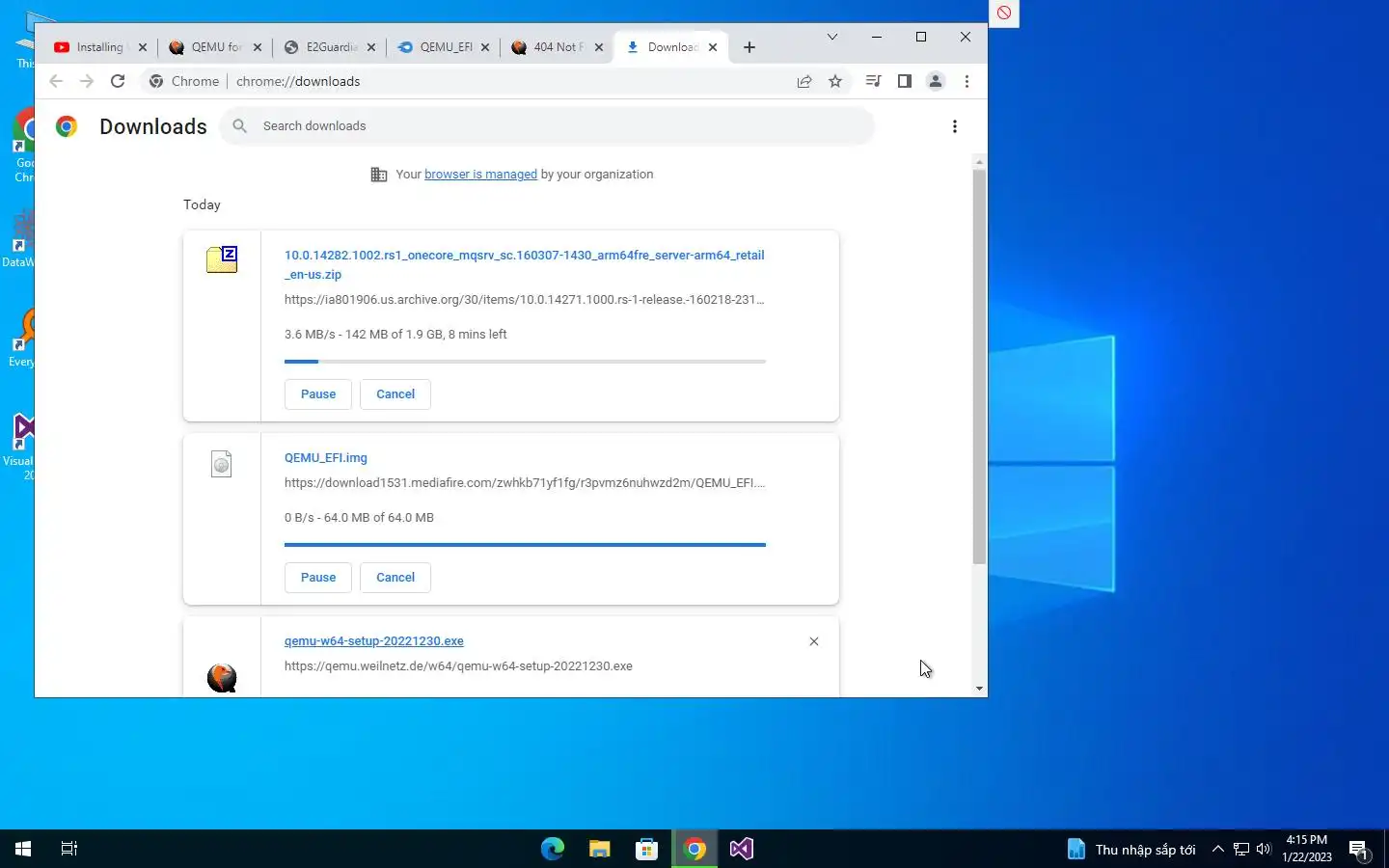
Task: Toggle the side panel icon
Action: 904,81
